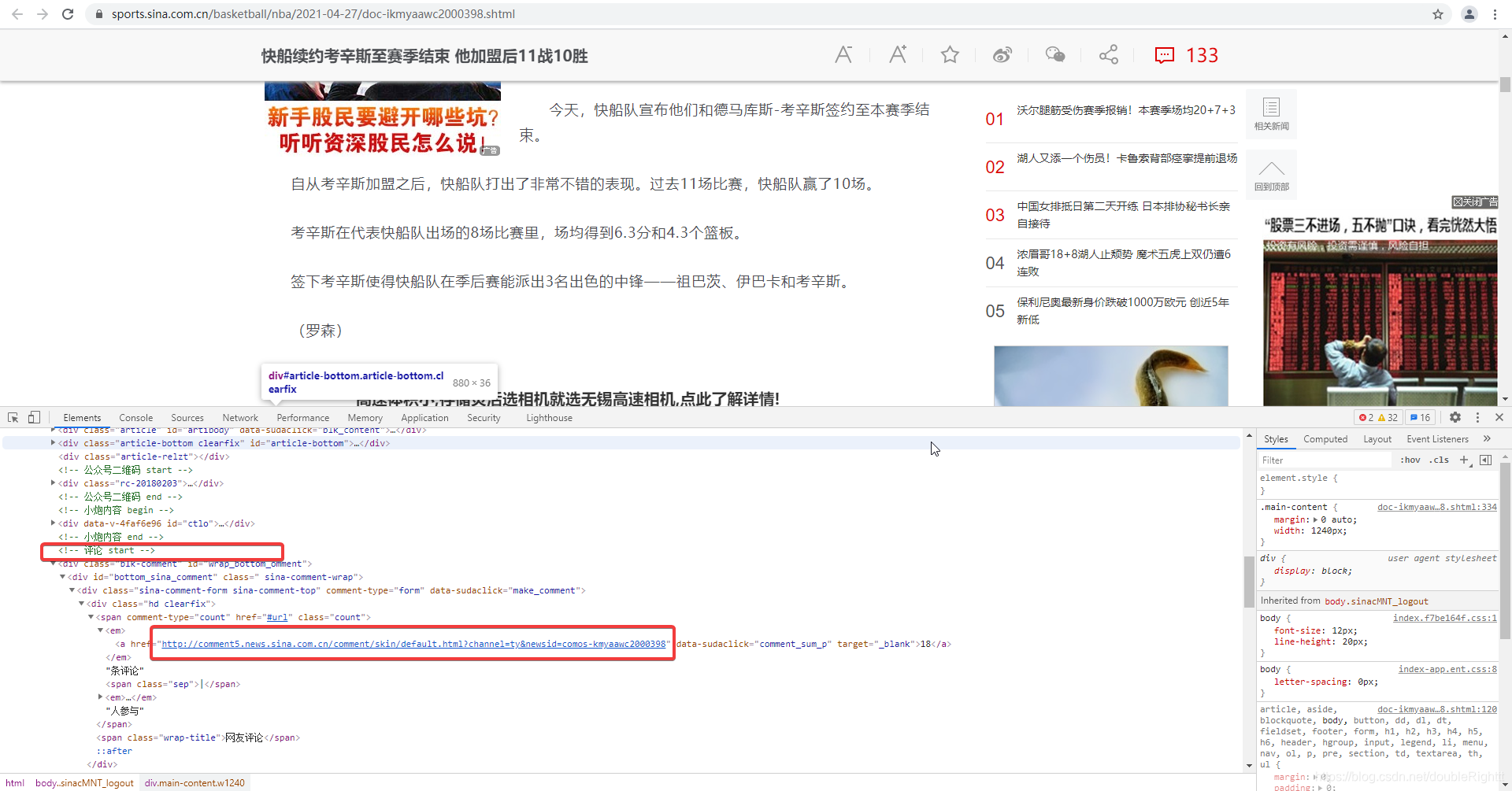1512x791 pixels.
Task: Open the index.f7be164f.css:1 stylesheet link
Action: tap(1445, 618)
